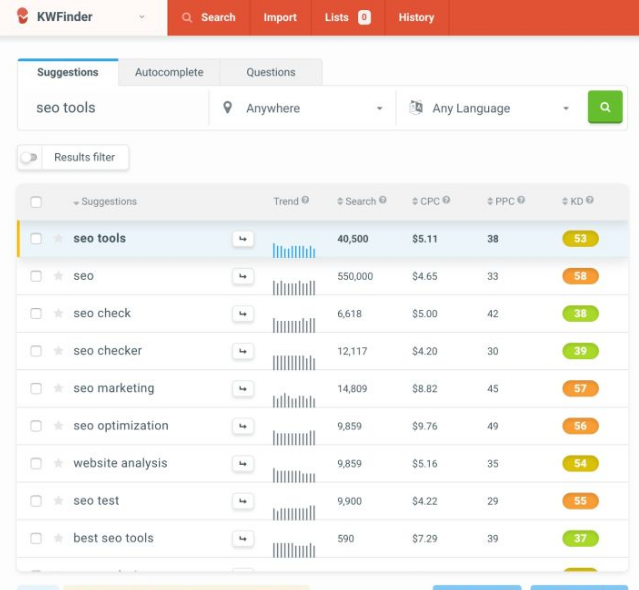Screen dimensions: 639x590
Task: Click the 550,000 search volume value
Action: pyautogui.click(x=355, y=276)
